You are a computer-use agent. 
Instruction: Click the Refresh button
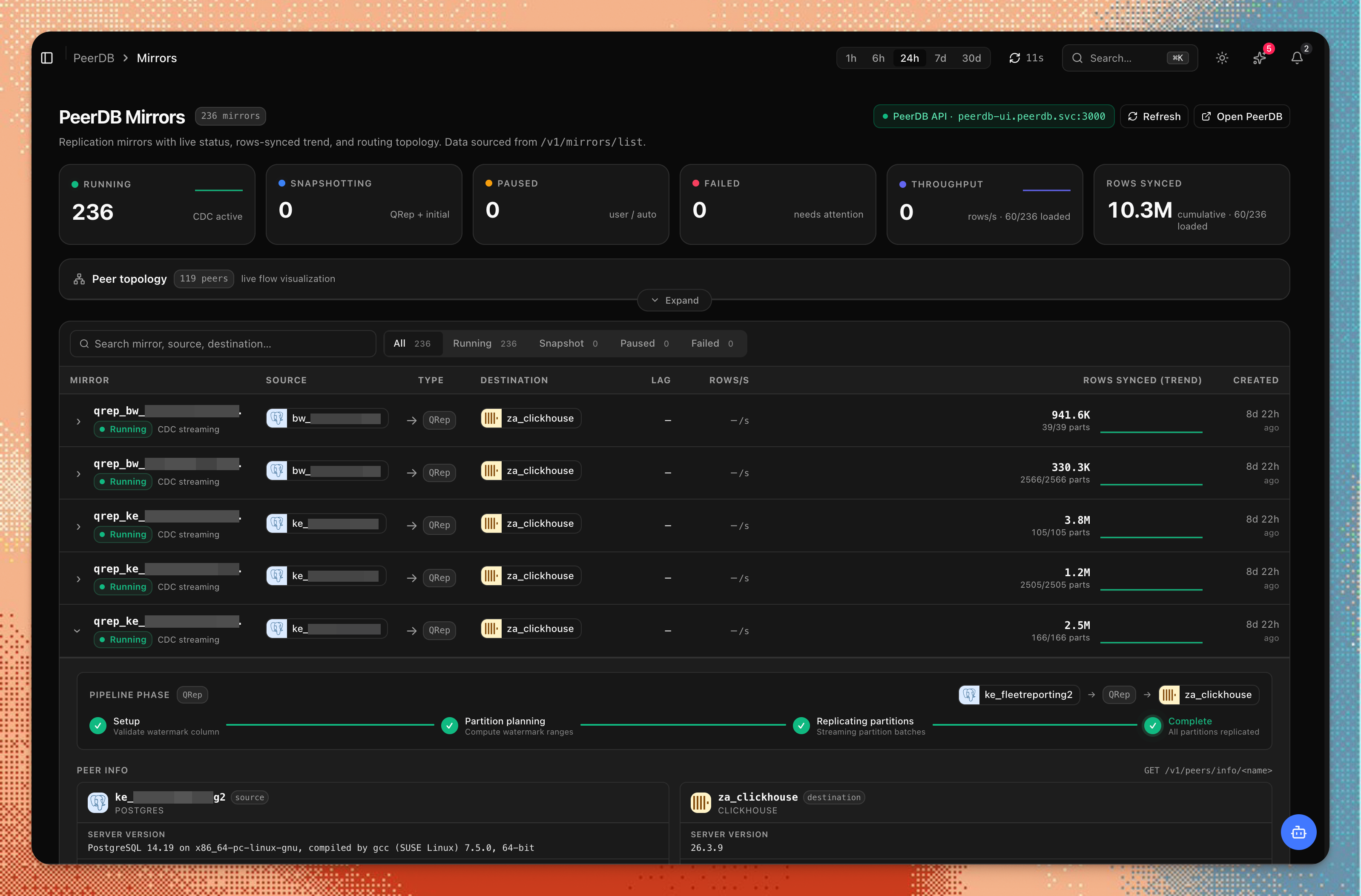(x=1154, y=116)
